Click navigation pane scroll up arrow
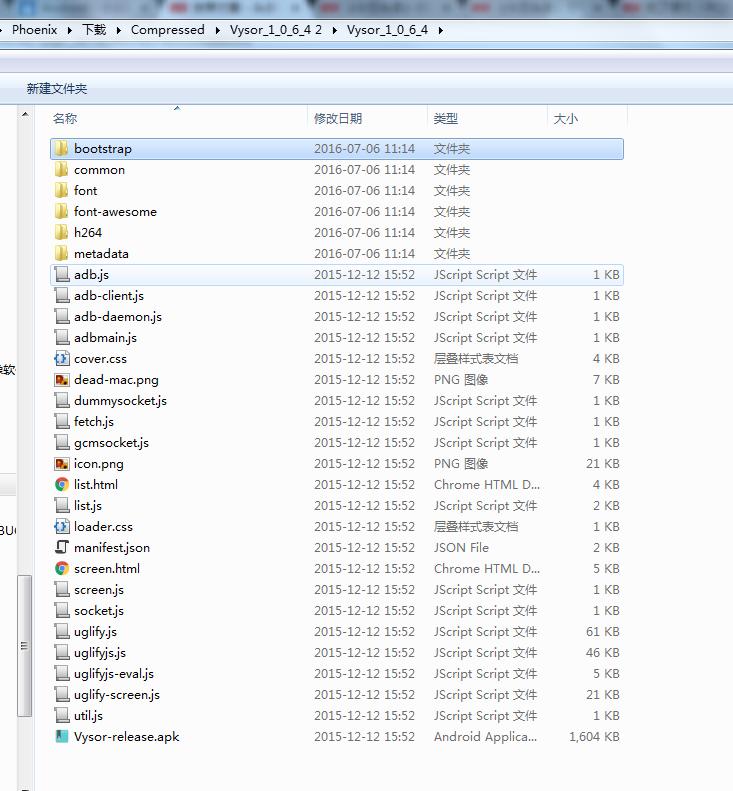Image resolution: width=733 pixels, height=791 pixels. 25,115
